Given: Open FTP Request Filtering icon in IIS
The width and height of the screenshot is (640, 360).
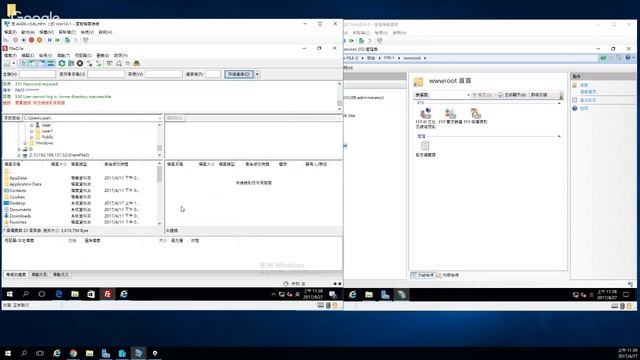Looking at the screenshot, I should [450, 116].
